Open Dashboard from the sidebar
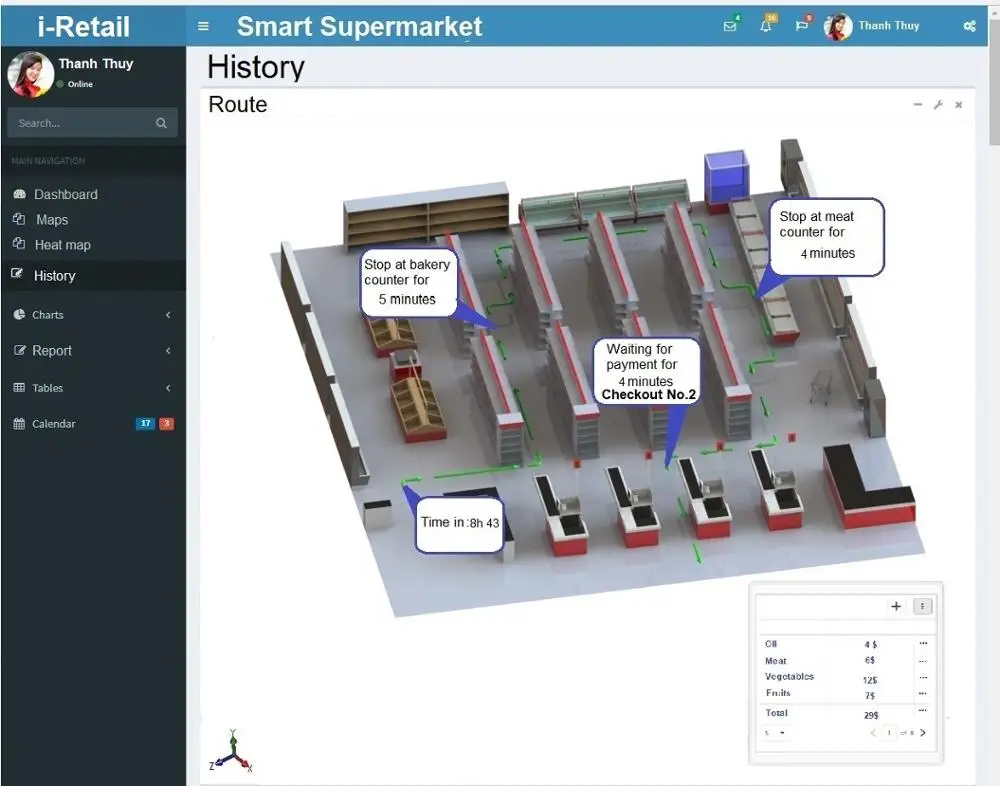This screenshot has height=786, width=1000. point(66,195)
